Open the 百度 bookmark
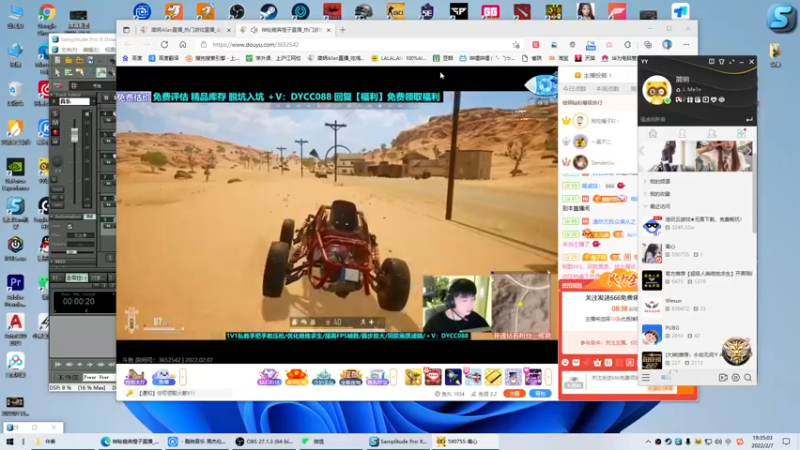 [x=133, y=58]
